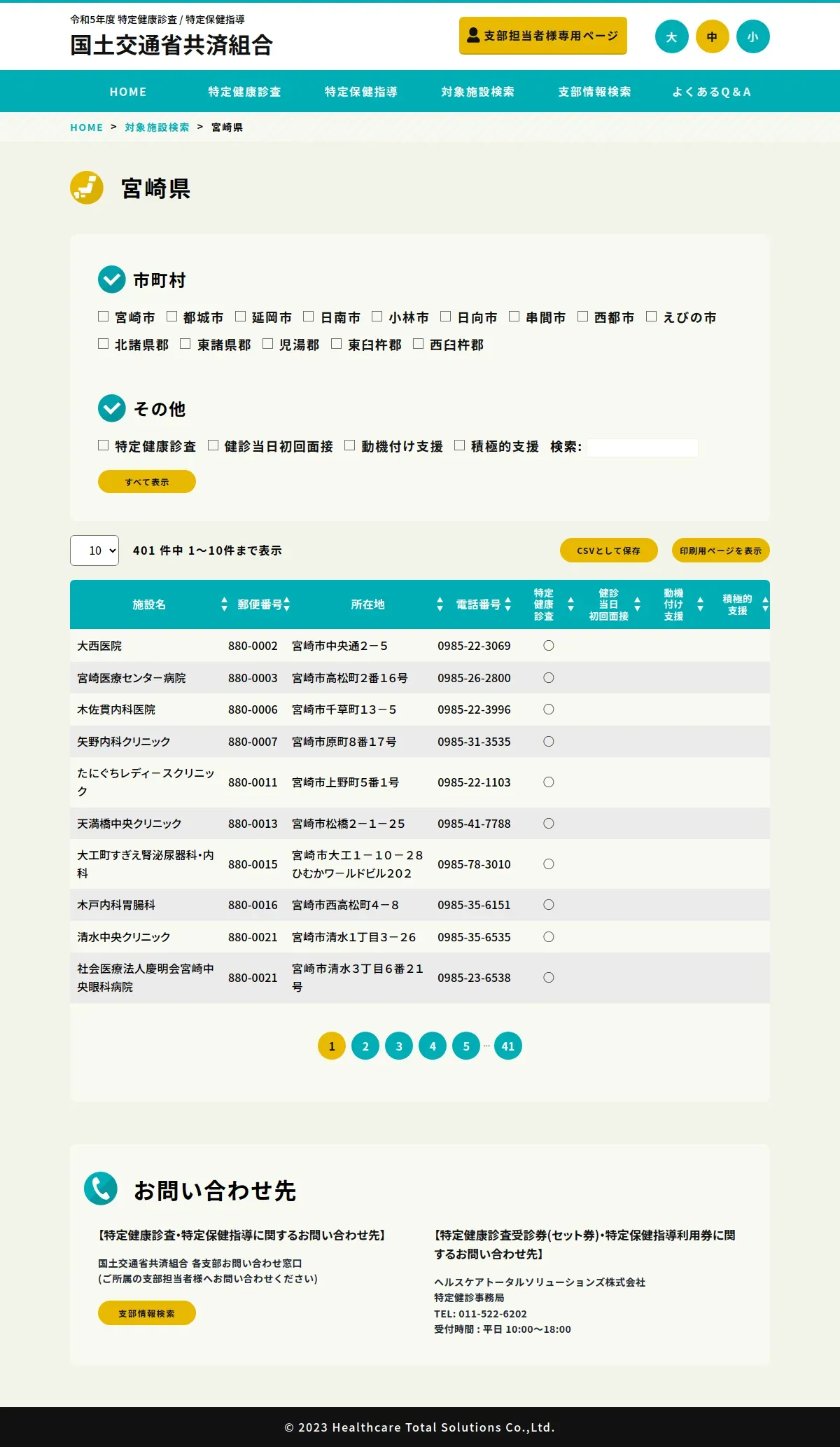Open 対象施設検索 navigation menu item
This screenshot has height=1447, width=840.
(x=478, y=92)
